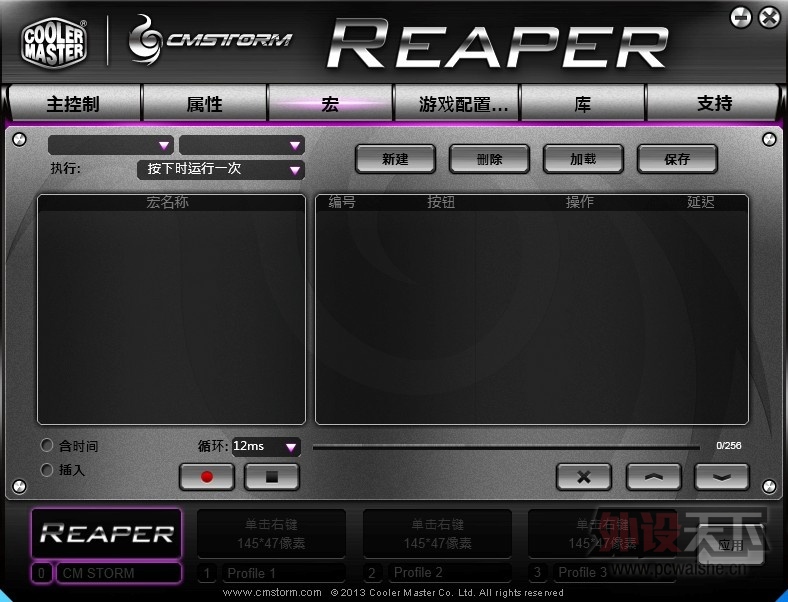The image size is (788, 602).
Task: Open the first empty macro group dropdown
Action: click(x=111, y=145)
